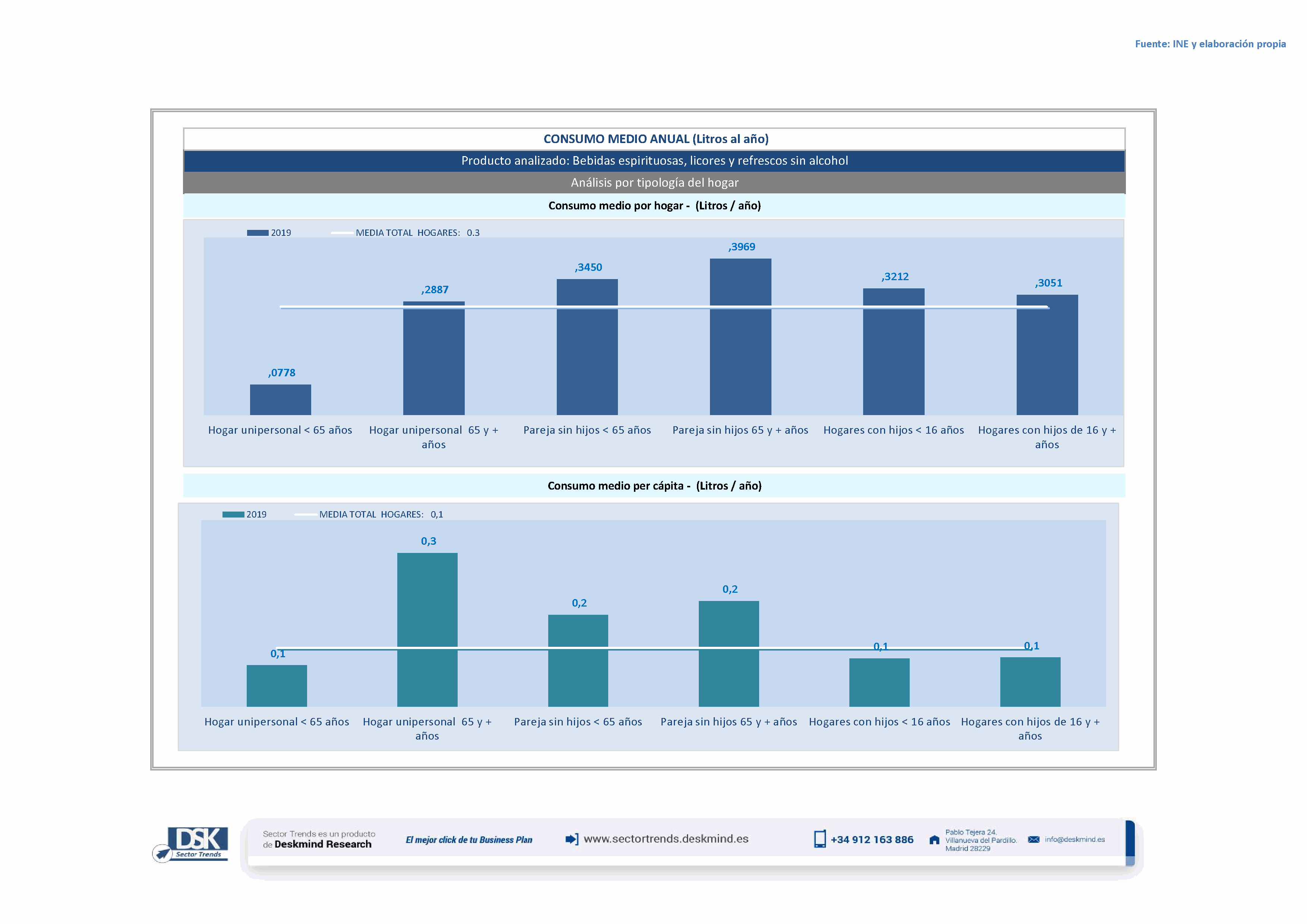
Task: Click the DSK Sector Trends logo
Action: [x=198, y=842]
